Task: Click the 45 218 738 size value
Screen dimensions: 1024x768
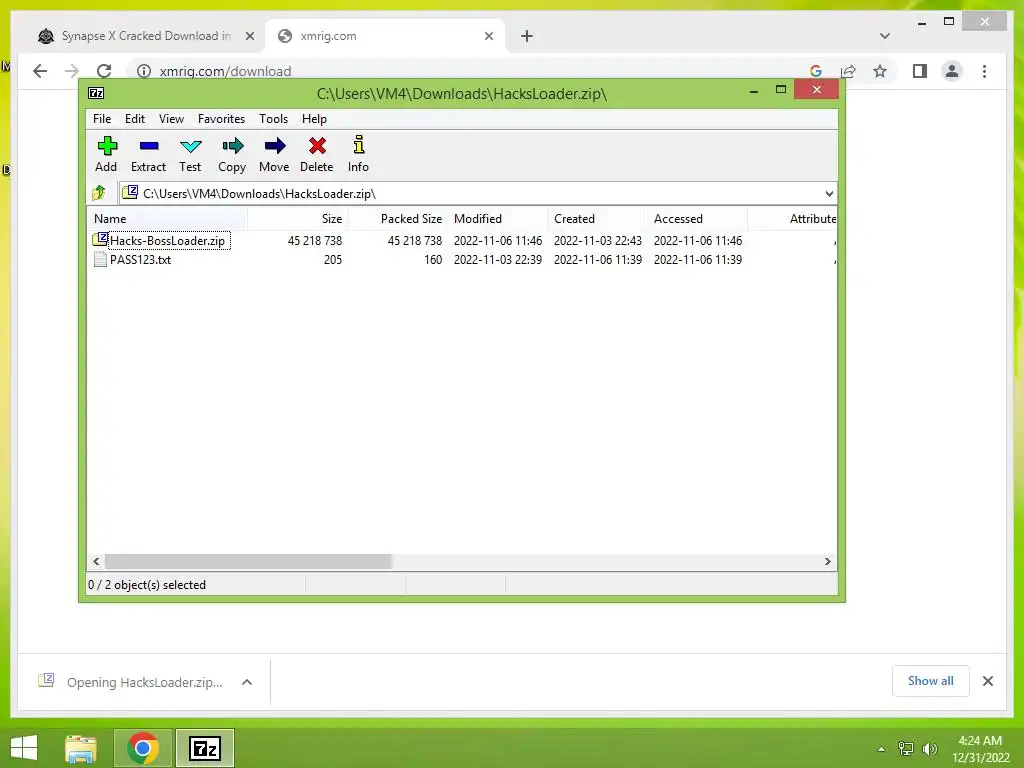Action: (315, 240)
